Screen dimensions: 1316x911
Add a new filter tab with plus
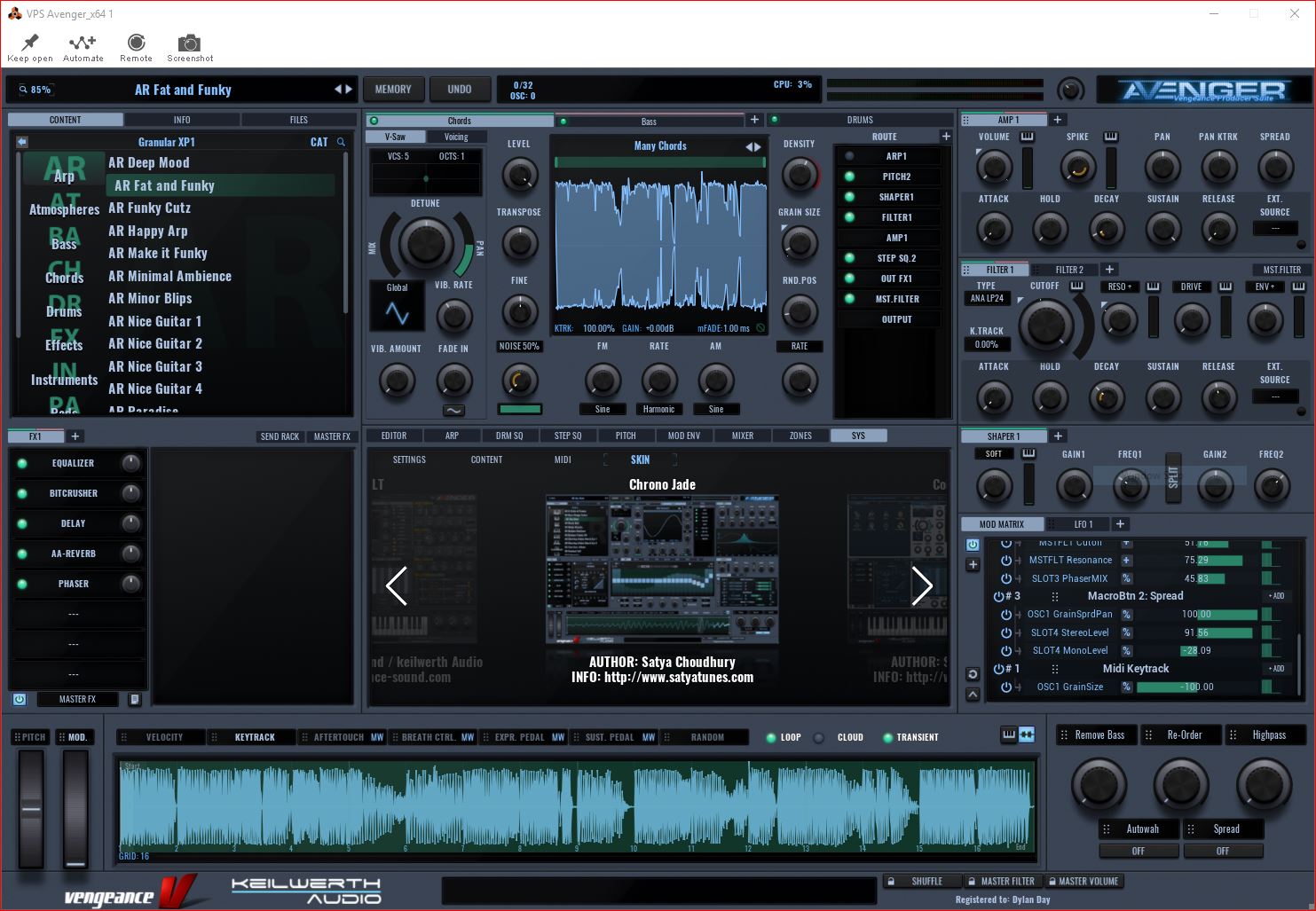click(x=1109, y=270)
